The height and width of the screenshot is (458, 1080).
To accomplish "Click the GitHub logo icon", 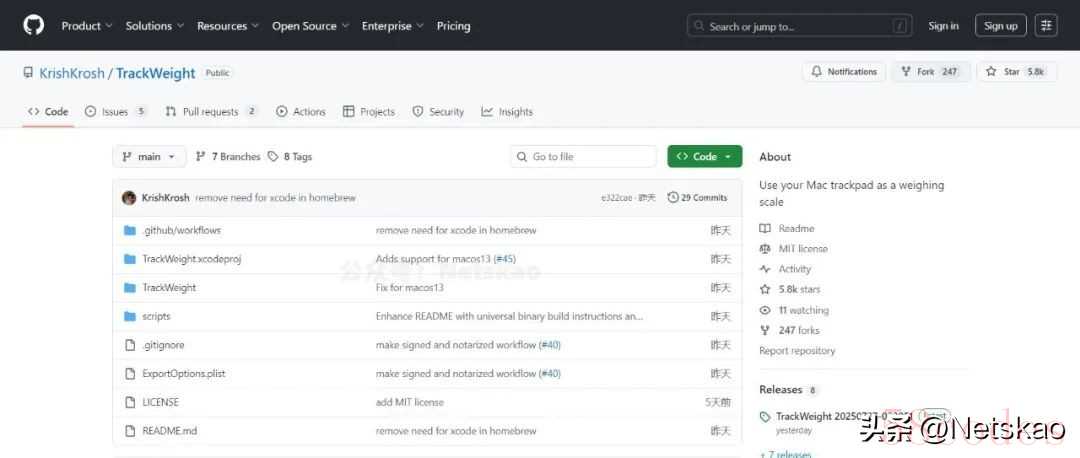I will [x=34, y=25].
